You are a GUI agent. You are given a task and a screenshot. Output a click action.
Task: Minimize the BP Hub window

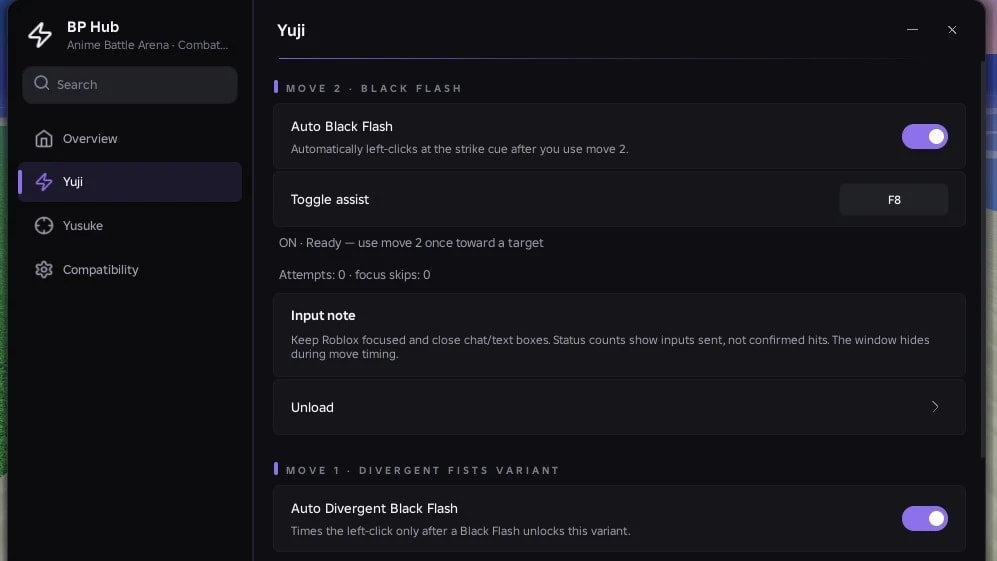pos(912,30)
